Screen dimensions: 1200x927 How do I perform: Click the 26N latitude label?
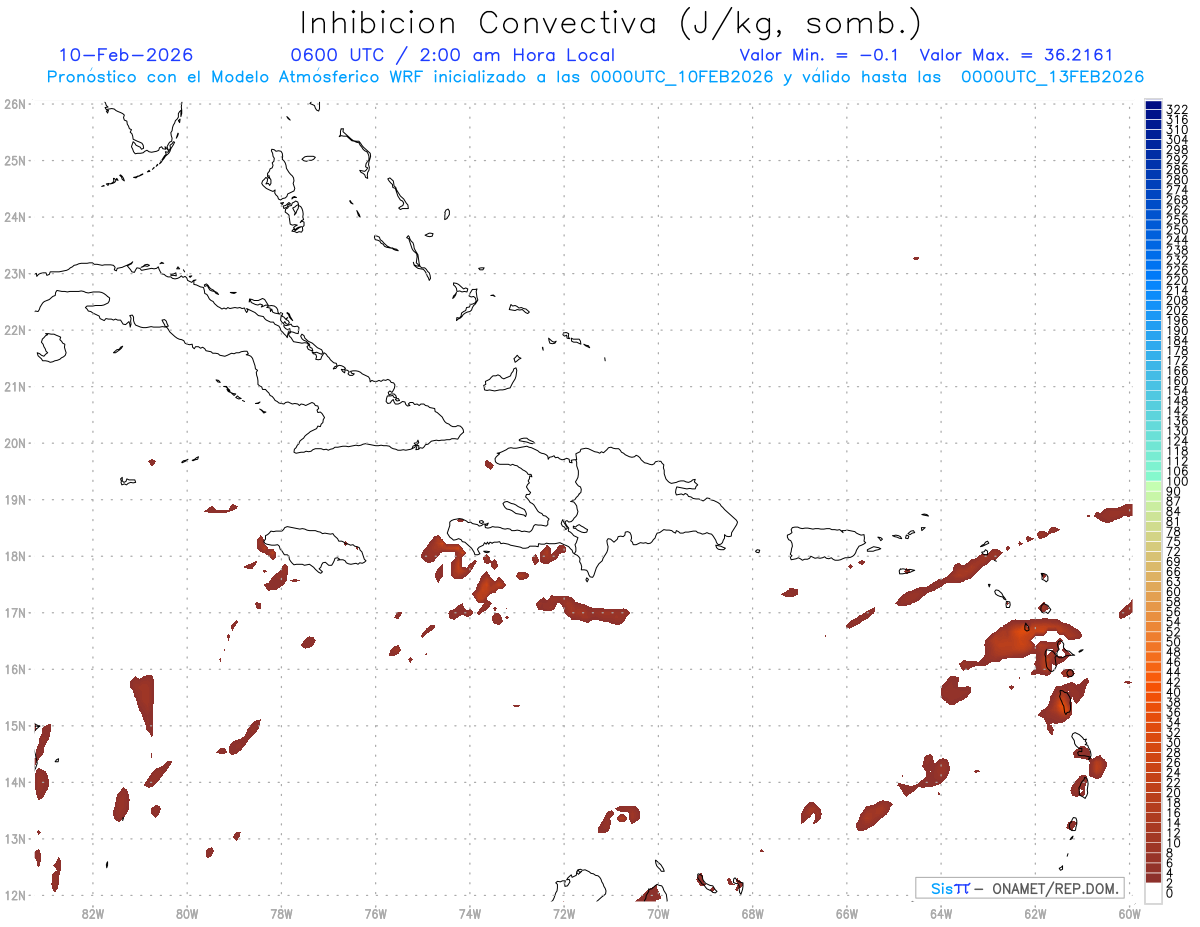[15, 104]
